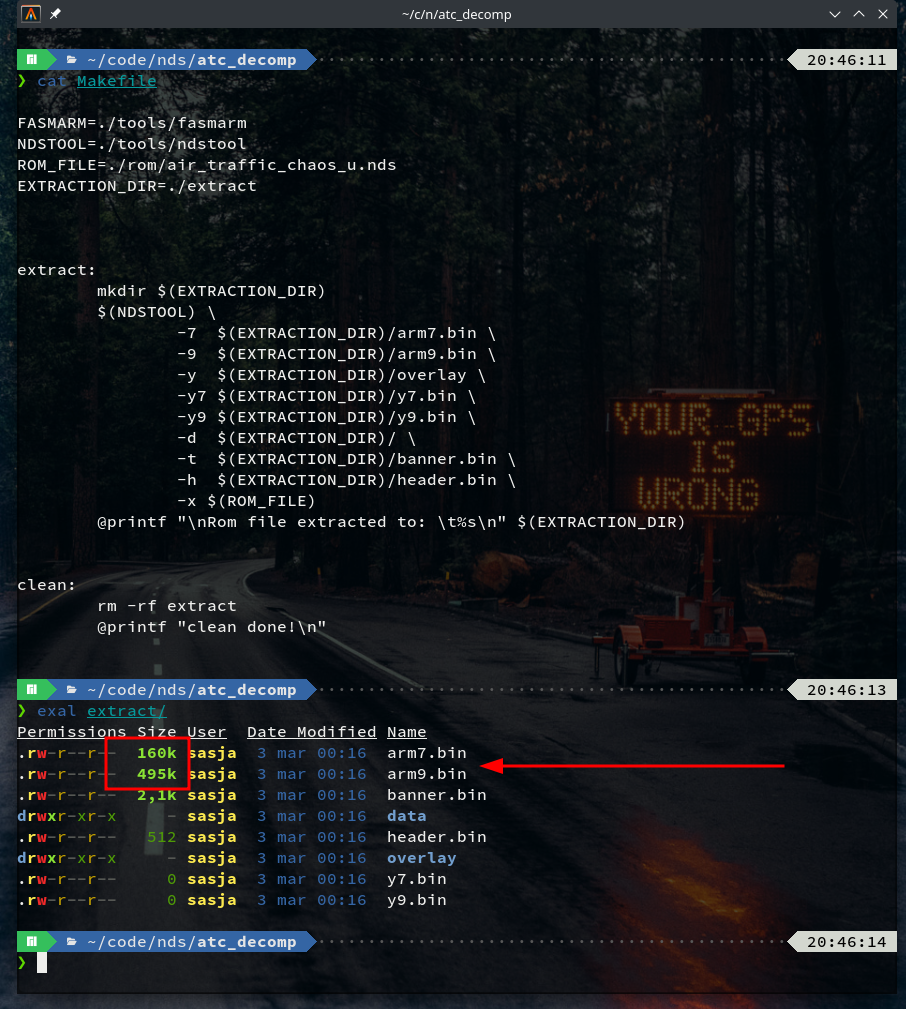Click the User column header
Viewport: 906px width, 1009px height.
[207, 732]
